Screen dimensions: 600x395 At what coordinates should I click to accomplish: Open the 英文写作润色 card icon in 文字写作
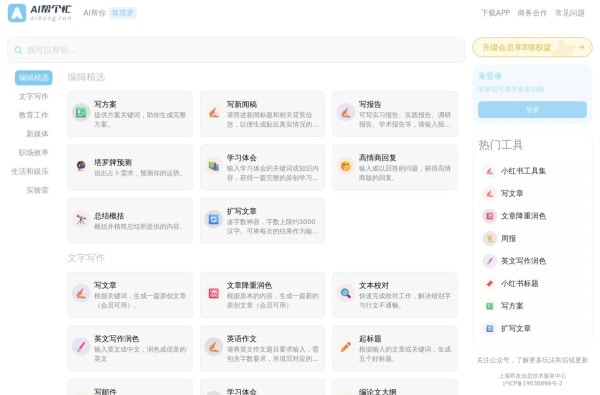(81, 347)
